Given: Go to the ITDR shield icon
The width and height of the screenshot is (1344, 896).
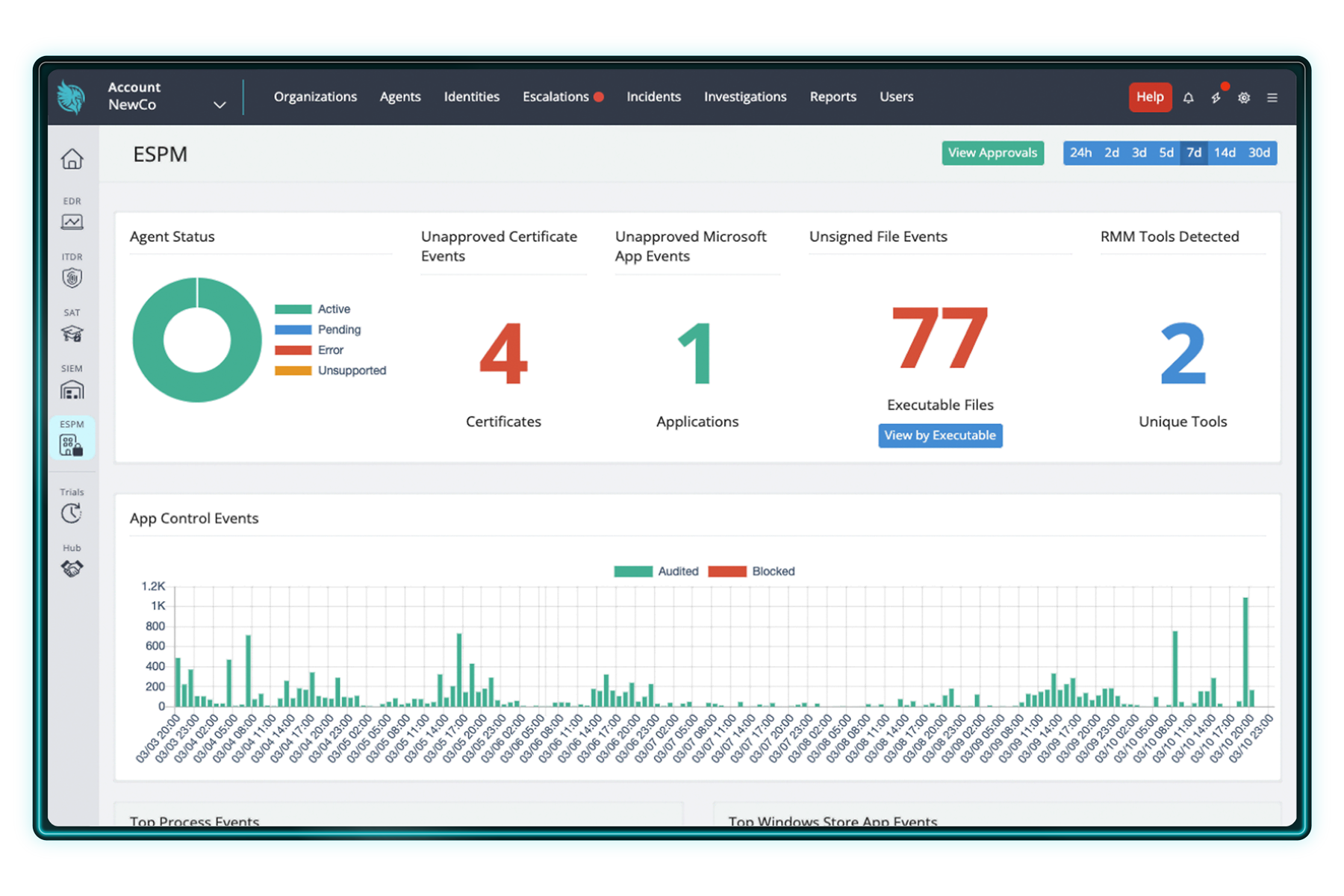Looking at the screenshot, I should click(72, 277).
